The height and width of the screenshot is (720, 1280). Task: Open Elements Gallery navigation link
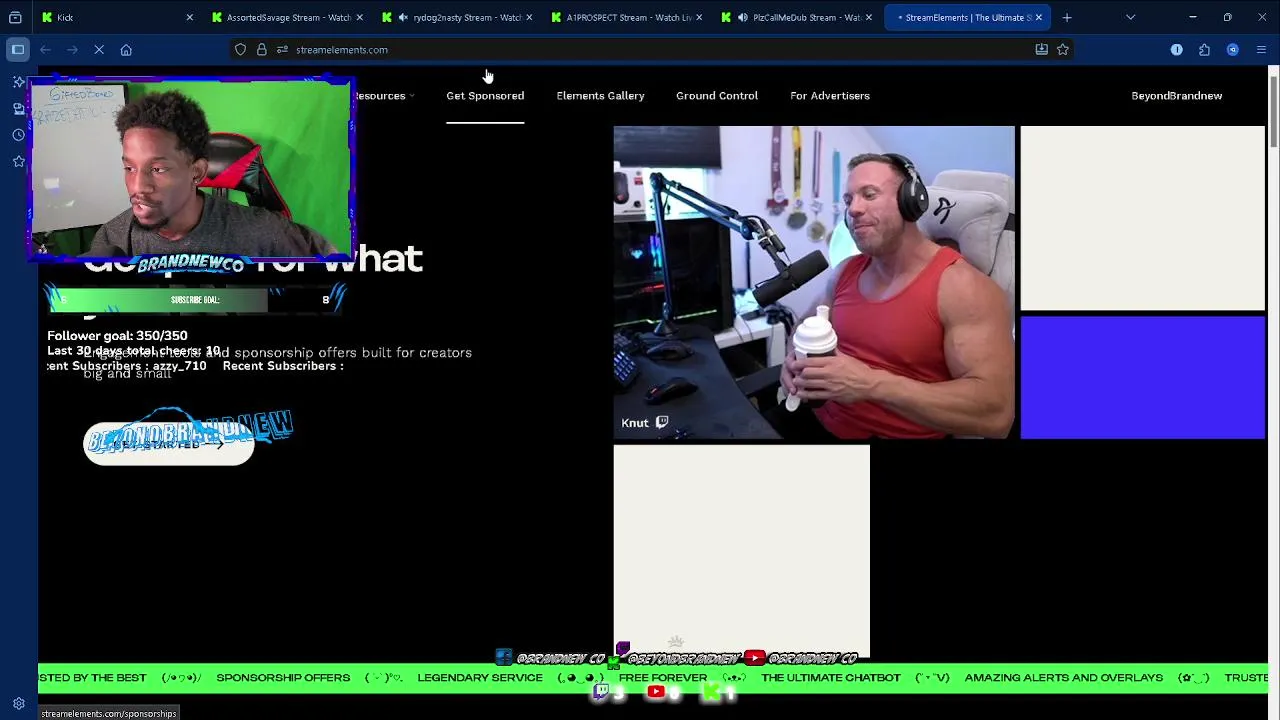(x=600, y=96)
